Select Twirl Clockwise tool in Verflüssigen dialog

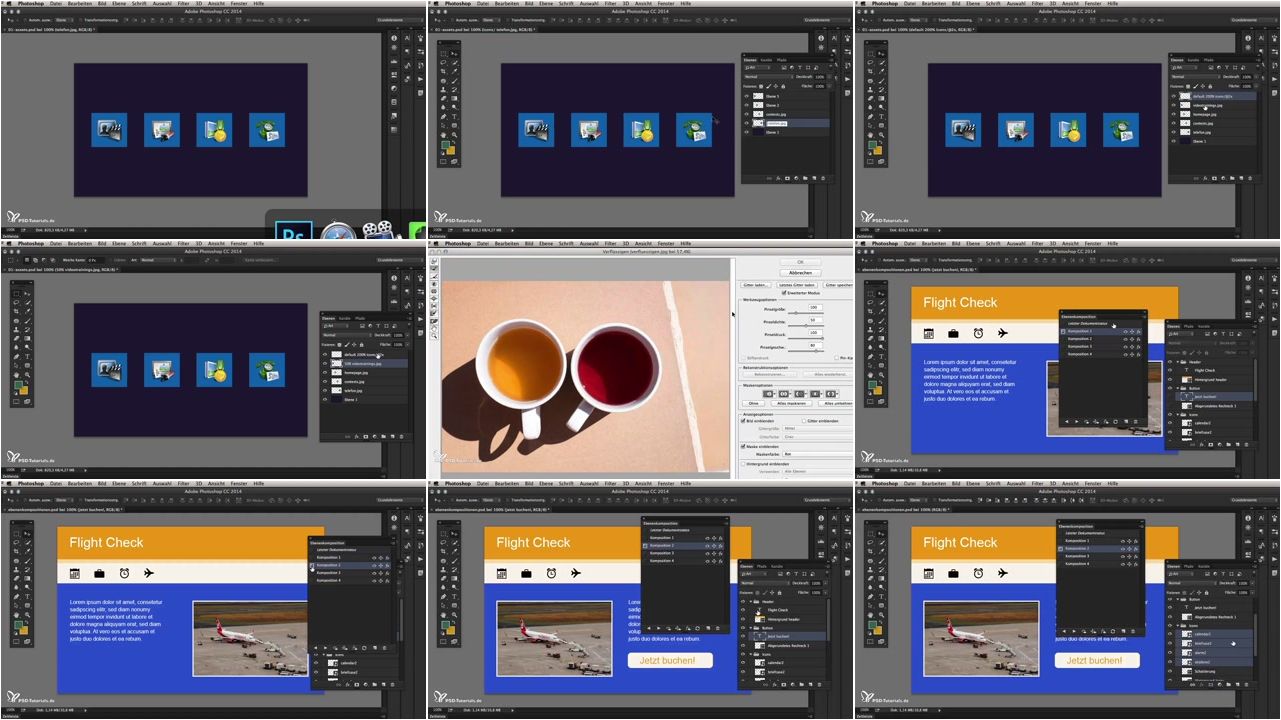click(x=434, y=284)
